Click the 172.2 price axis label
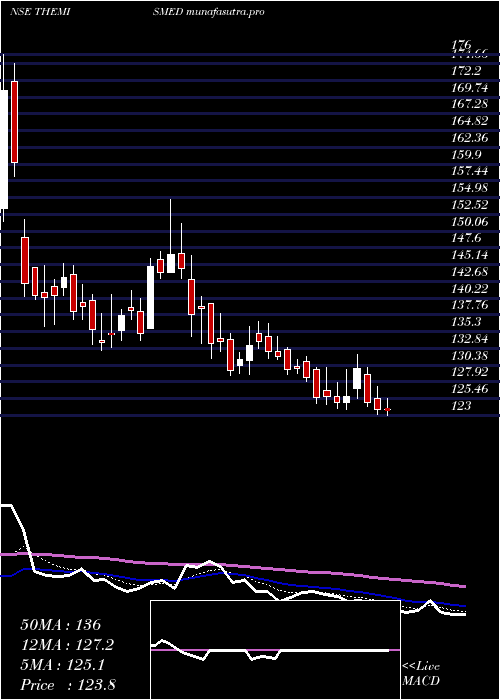 pos(466,70)
